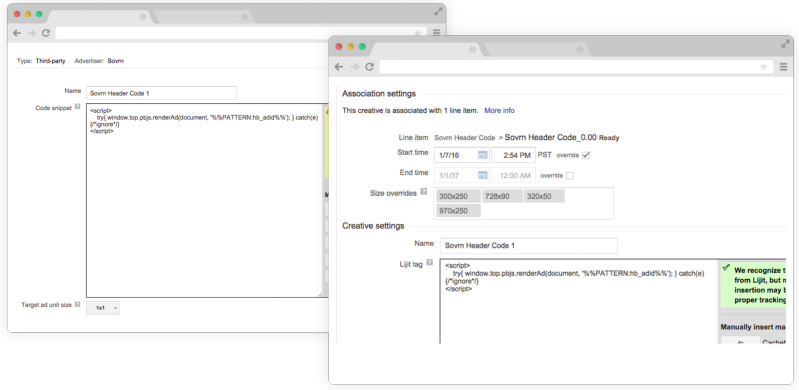Click address bar in front browser window
799x390 pixels.
pyautogui.click(x=576, y=67)
